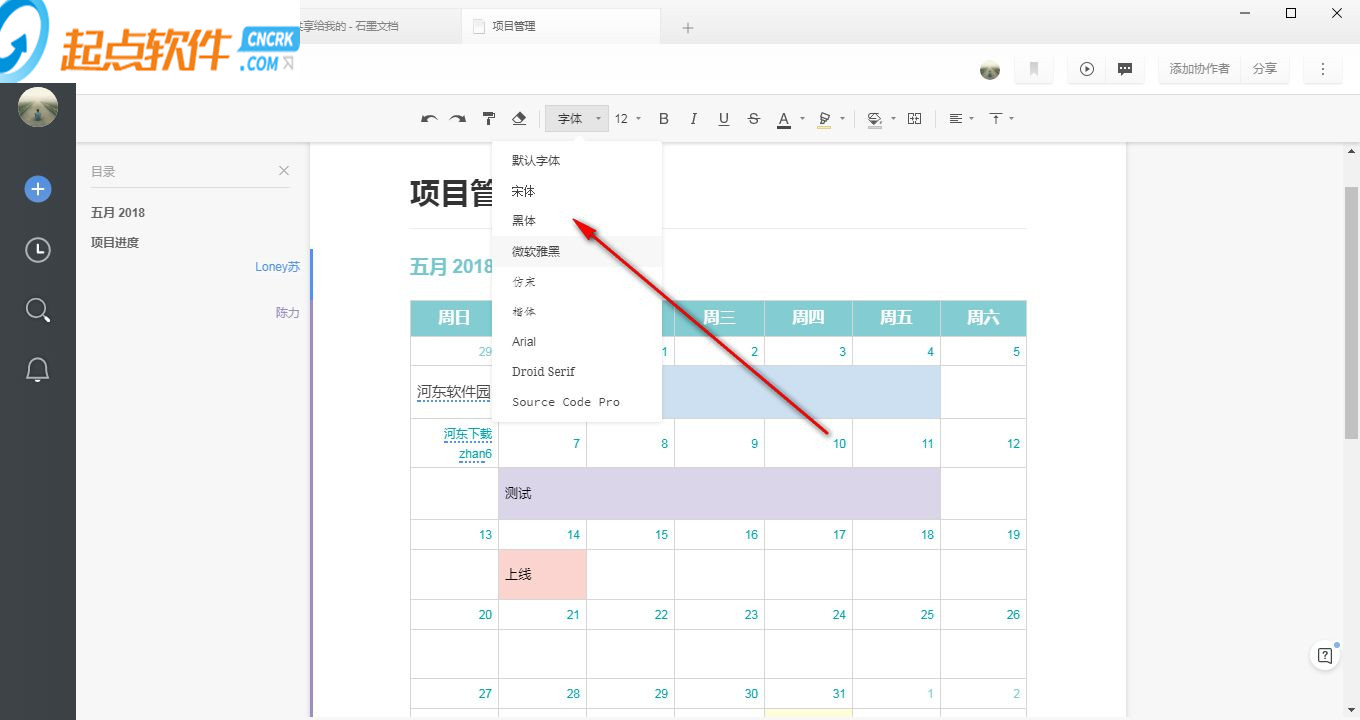Click the zhan6 underlined text
Image resolution: width=1360 pixels, height=720 pixels.
click(476, 454)
